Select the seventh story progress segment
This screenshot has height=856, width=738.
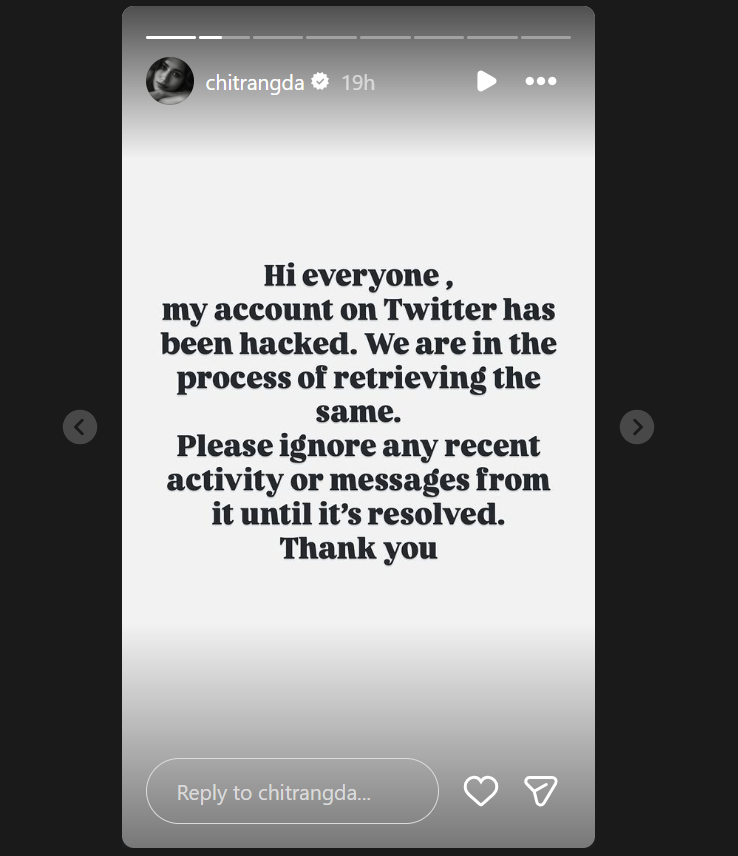click(492, 37)
